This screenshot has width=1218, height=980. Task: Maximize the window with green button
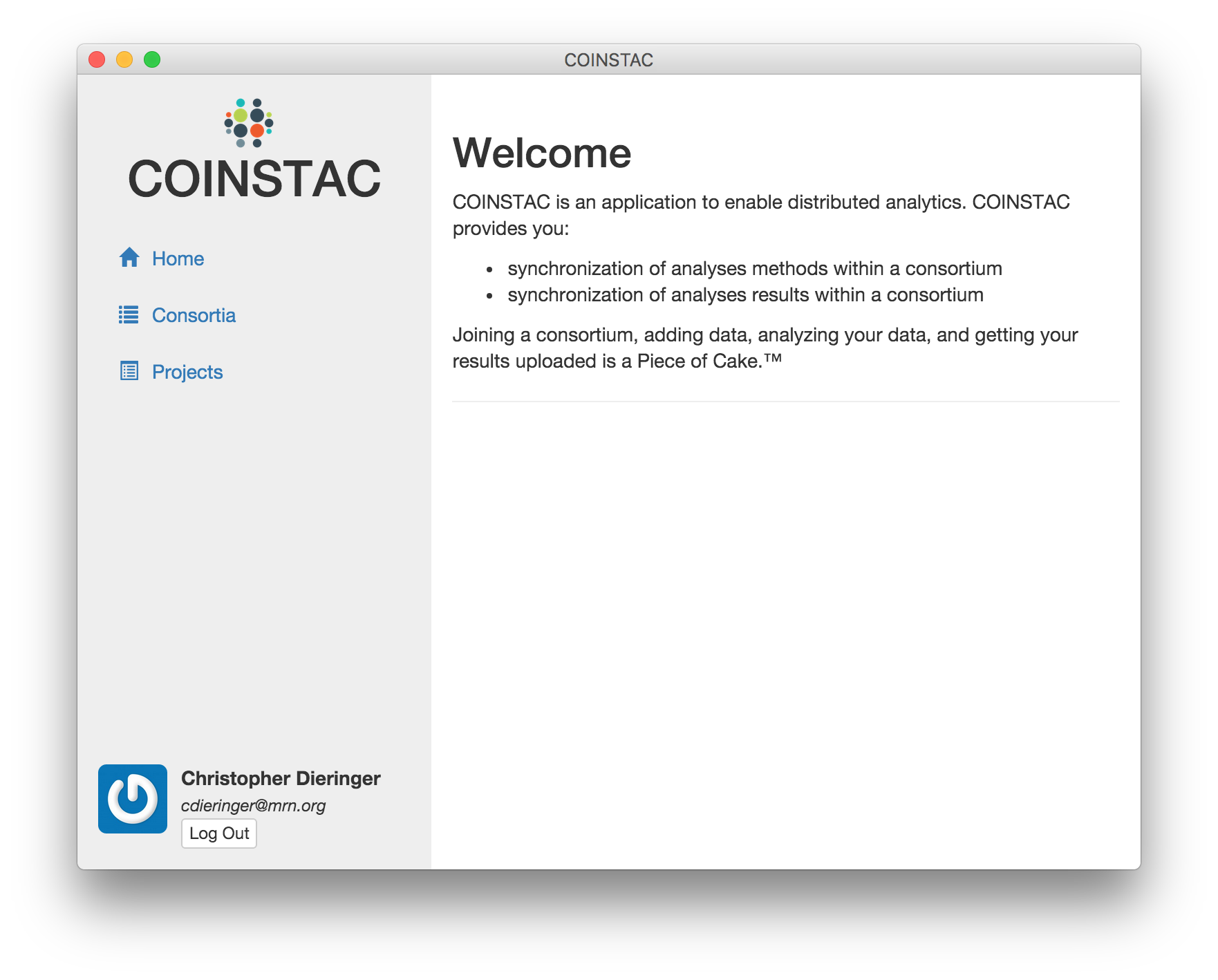(152, 59)
